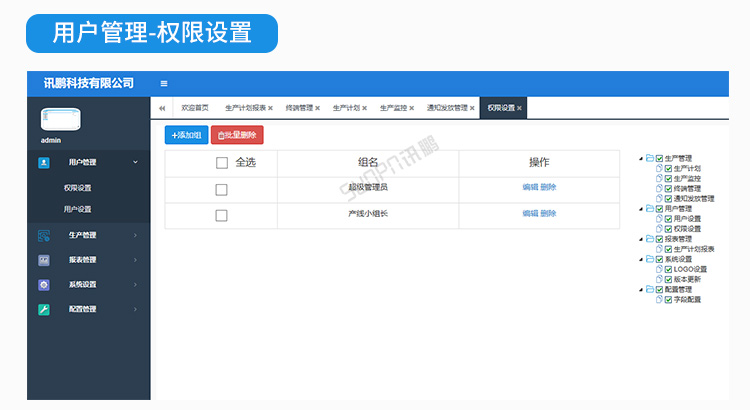Click 编辑 link for 超级管理员

(530, 187)
